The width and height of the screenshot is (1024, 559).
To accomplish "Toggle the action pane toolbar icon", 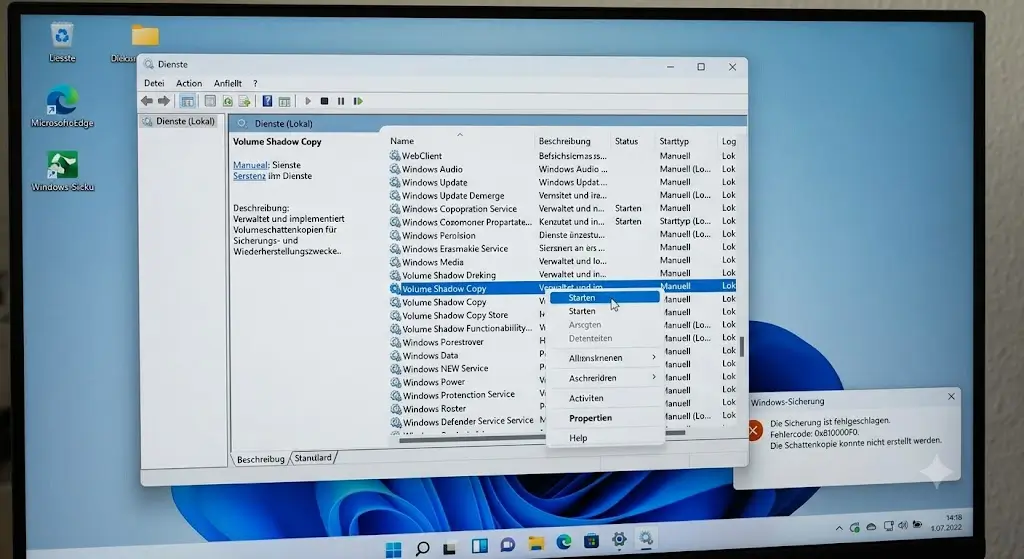I will coord(284,101).
